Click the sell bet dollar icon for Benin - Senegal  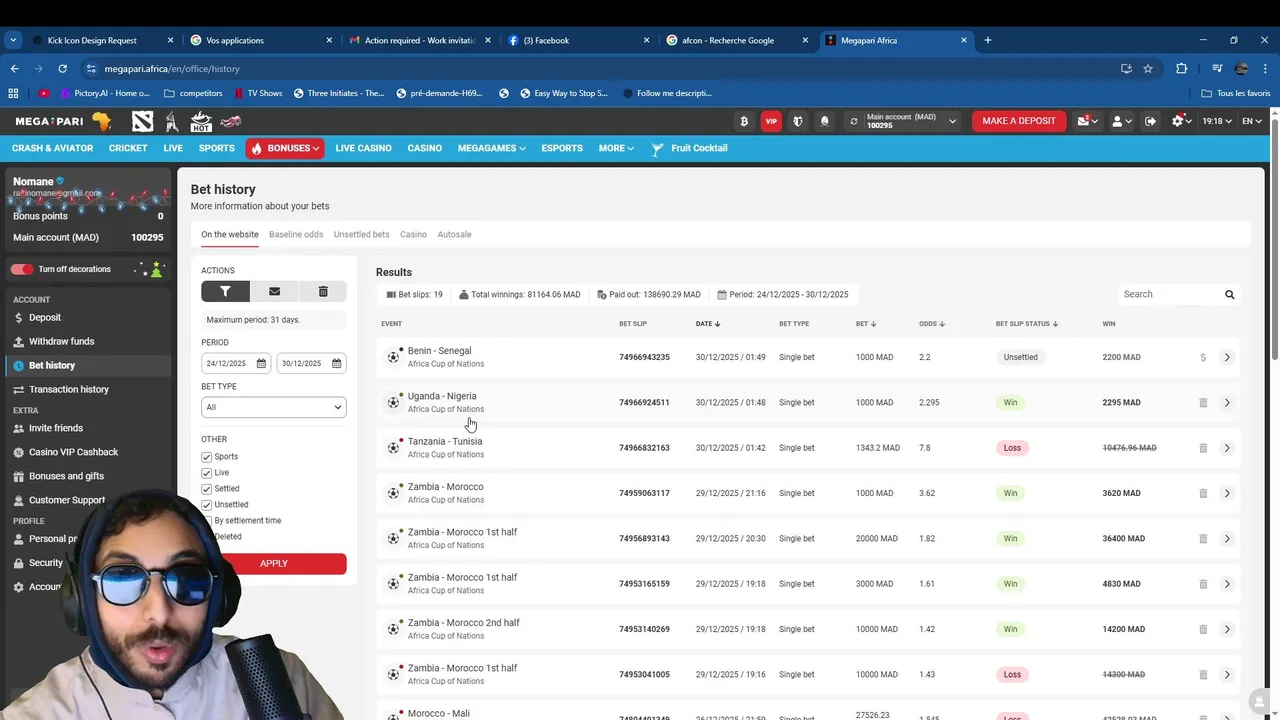tap(1203, 357)
